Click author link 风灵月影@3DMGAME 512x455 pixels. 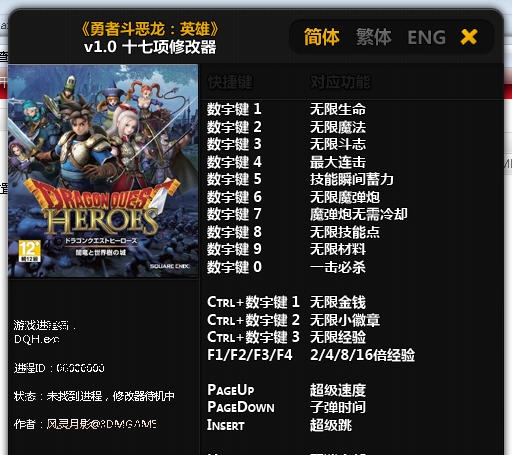coord(101,424)
